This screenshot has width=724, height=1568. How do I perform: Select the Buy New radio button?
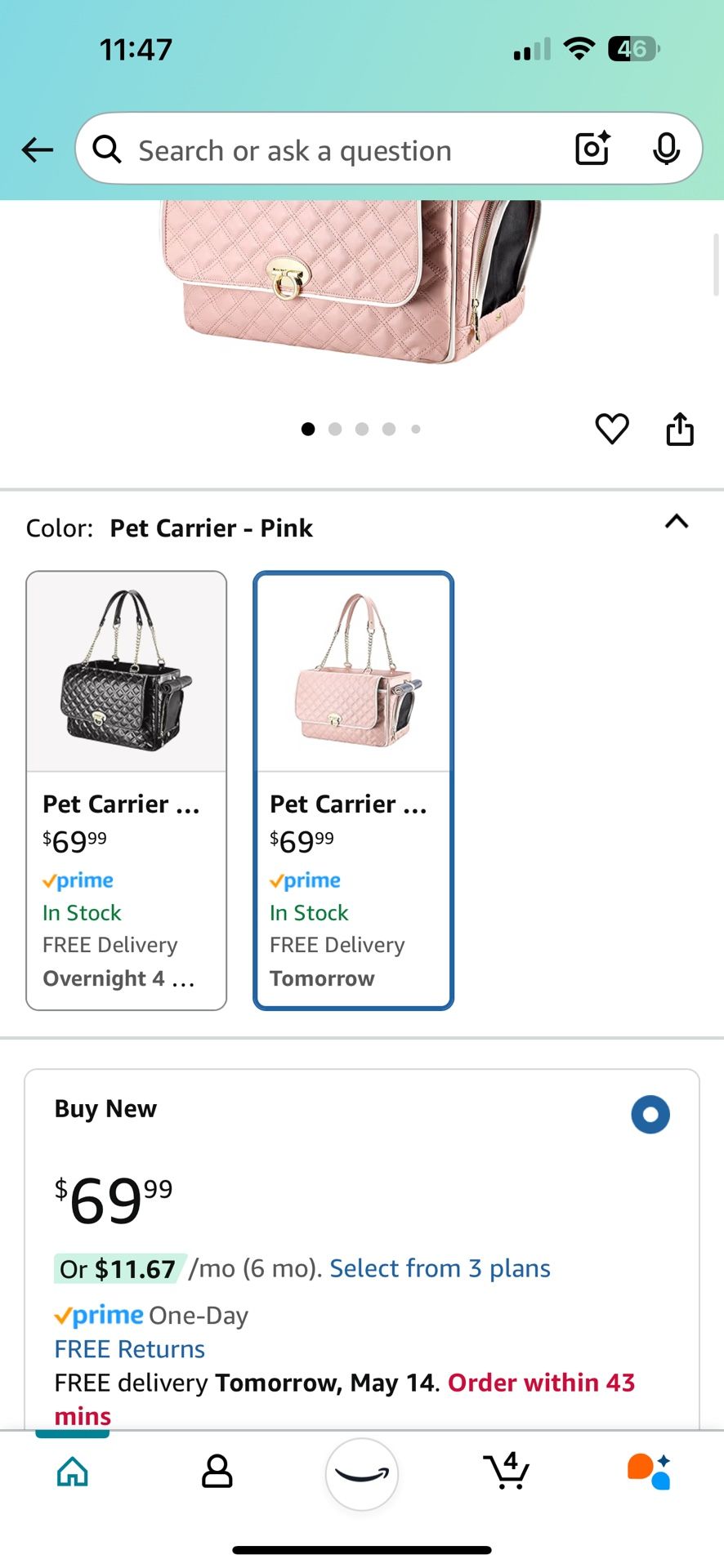click(650, 1115)
